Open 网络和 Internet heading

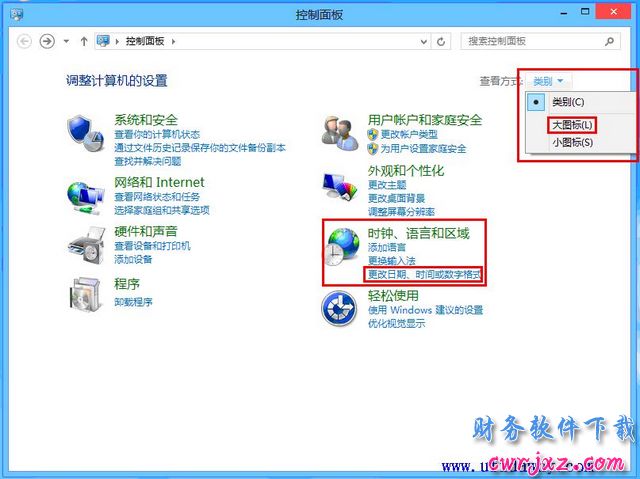click(x=159, y=182)
